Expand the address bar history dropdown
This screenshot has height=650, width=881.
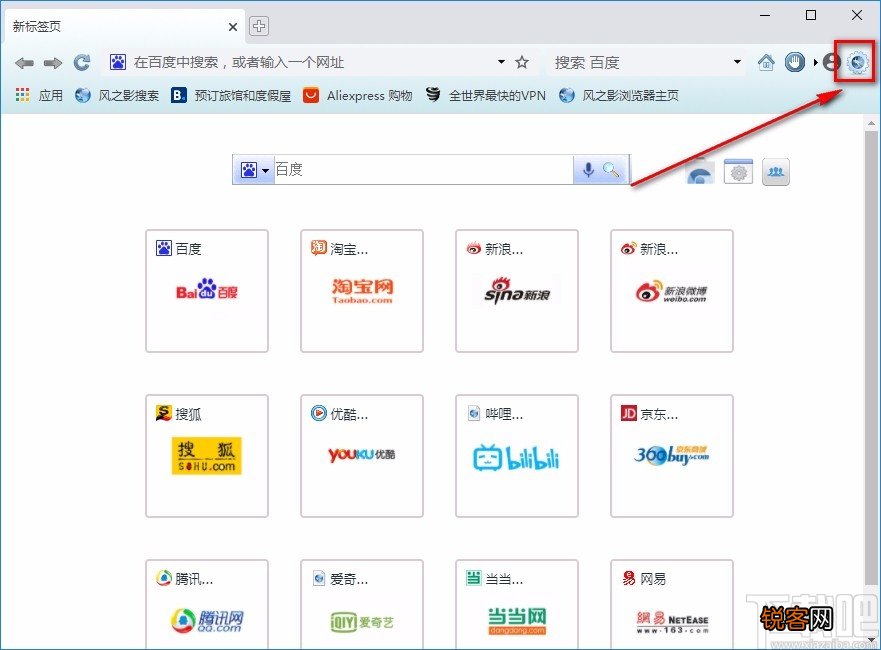(x=501, y=62)
